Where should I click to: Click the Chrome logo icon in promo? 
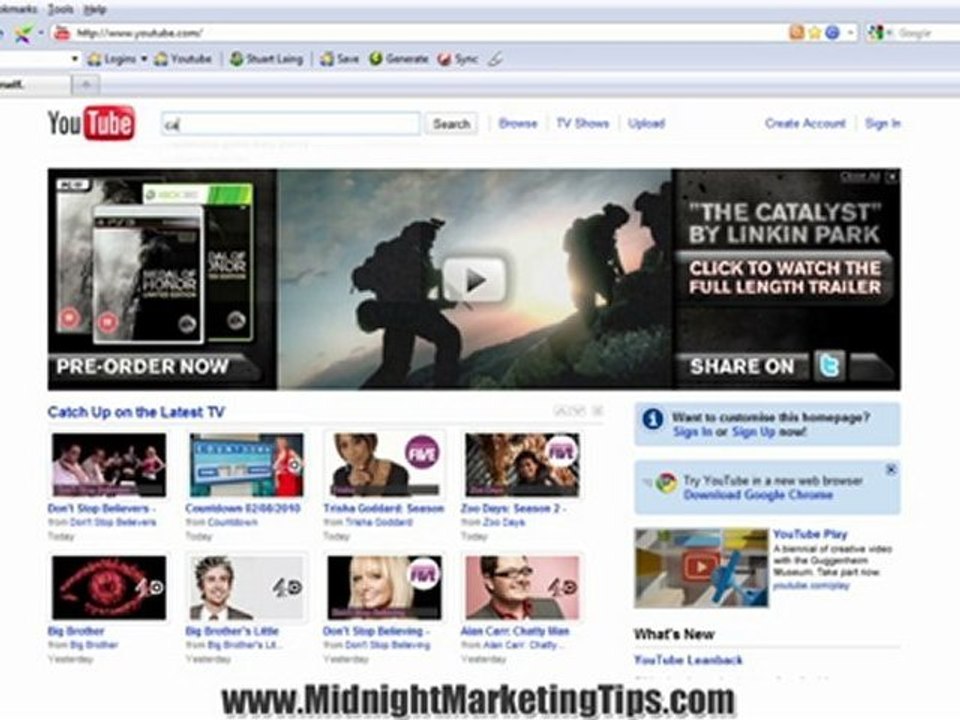tap(666, 483)
